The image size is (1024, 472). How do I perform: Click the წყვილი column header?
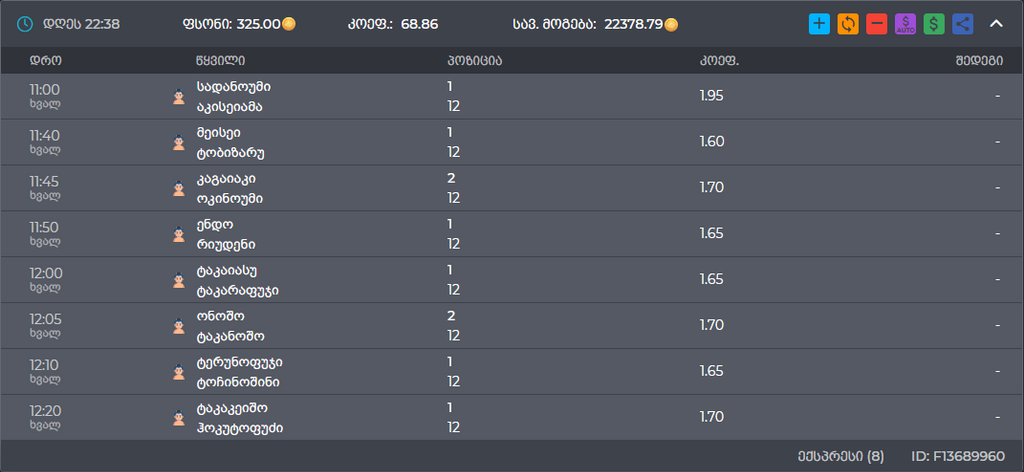click(220, 60)
